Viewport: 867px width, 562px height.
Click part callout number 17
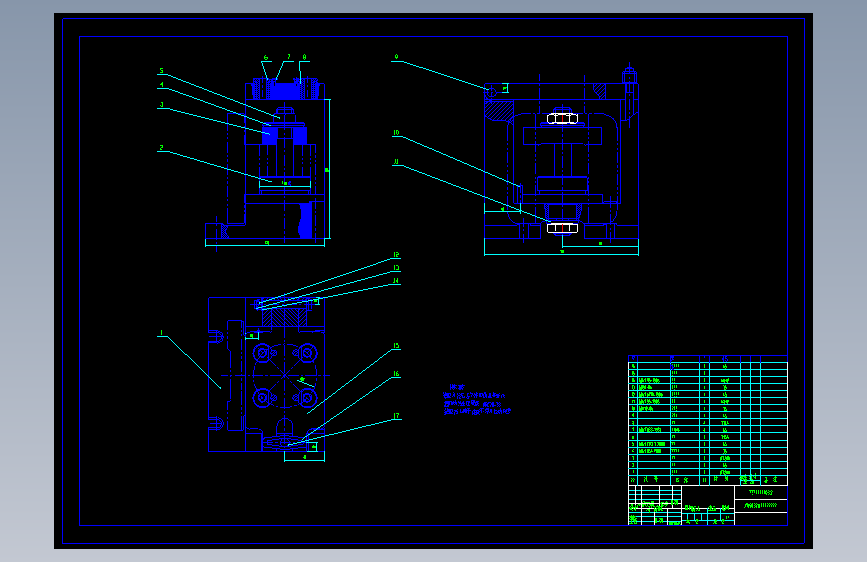[396, 416]
